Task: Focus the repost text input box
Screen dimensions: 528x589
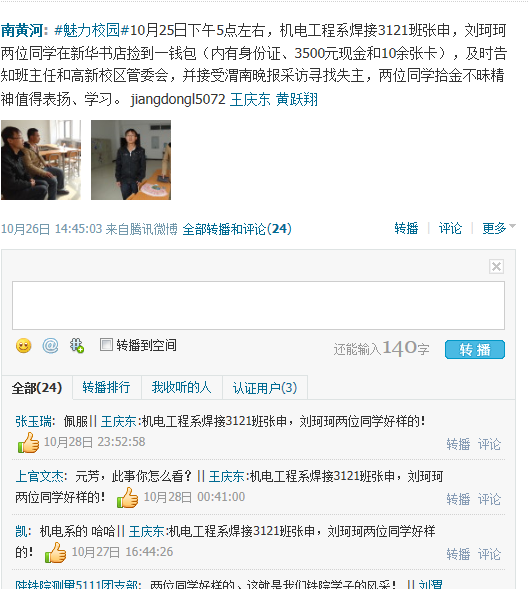Action: [258, 305]
